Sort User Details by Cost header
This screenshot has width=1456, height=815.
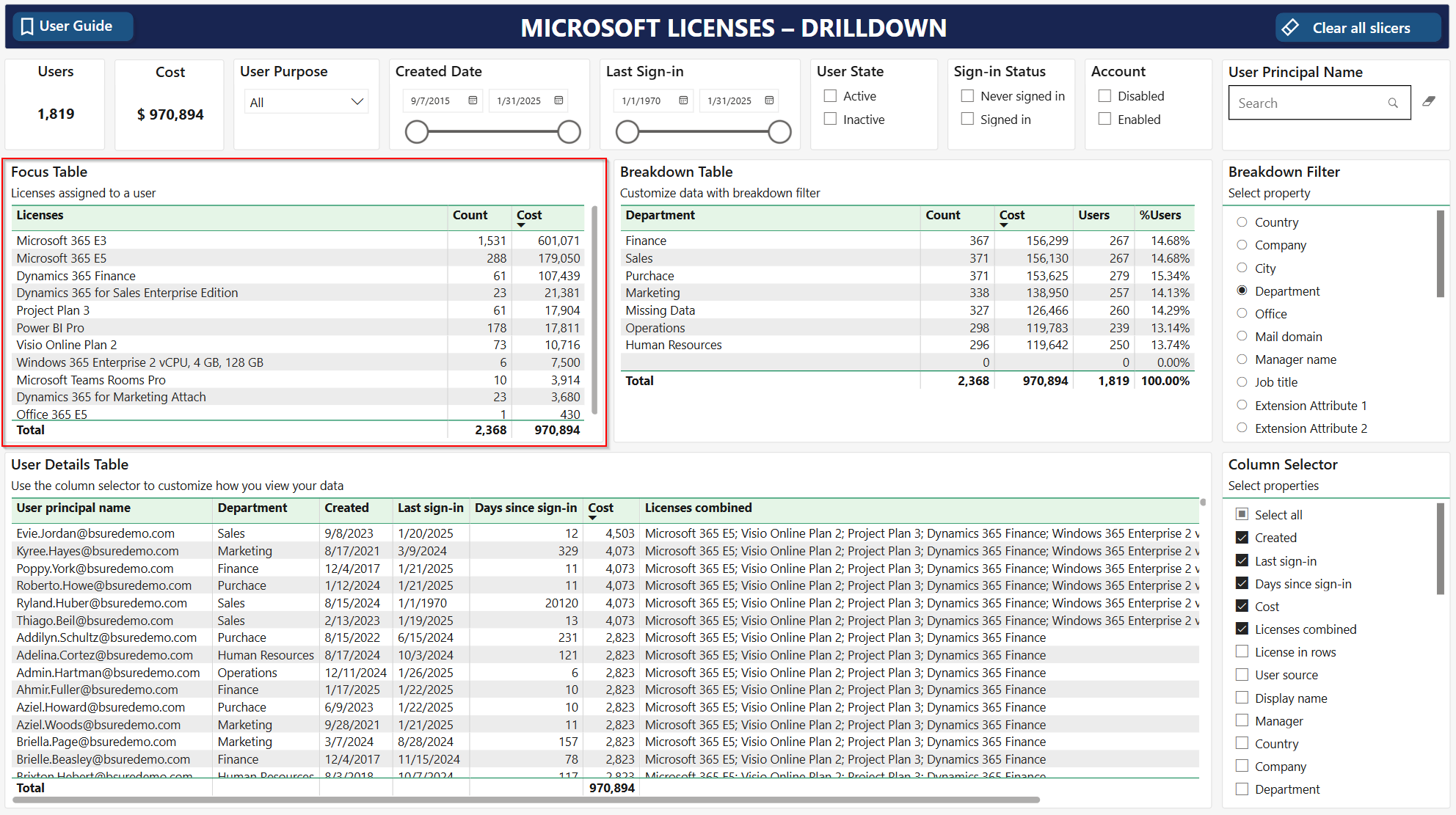click(x=600, y=508)
